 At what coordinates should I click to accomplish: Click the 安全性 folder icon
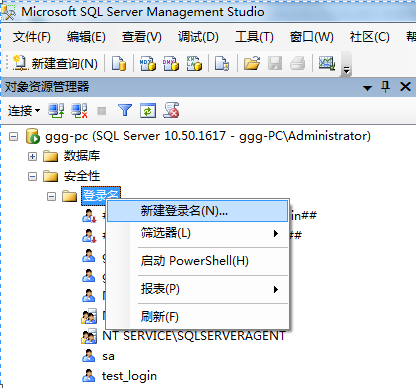coord(50,176)
